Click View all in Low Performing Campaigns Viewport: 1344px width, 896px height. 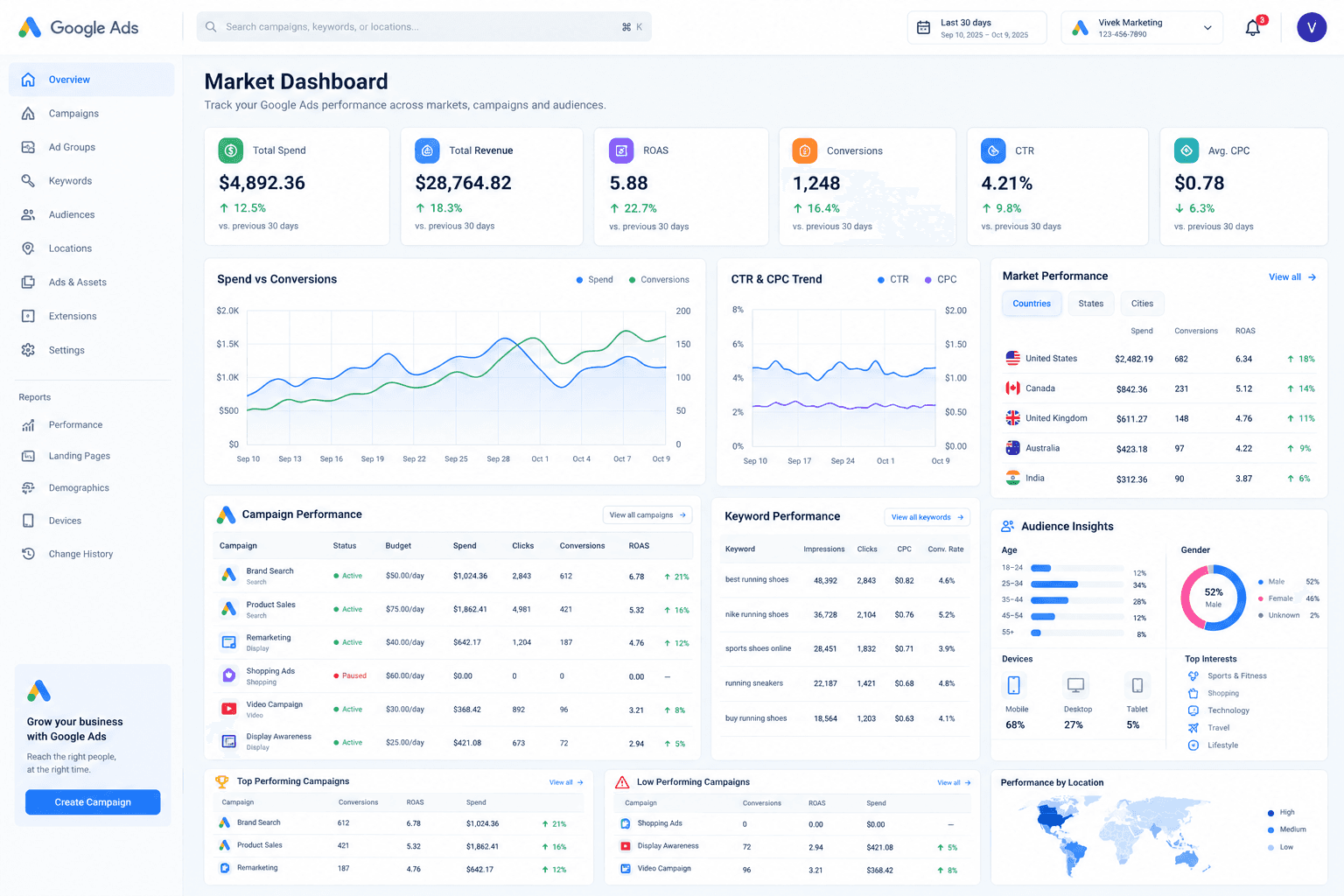click(954, 782)
